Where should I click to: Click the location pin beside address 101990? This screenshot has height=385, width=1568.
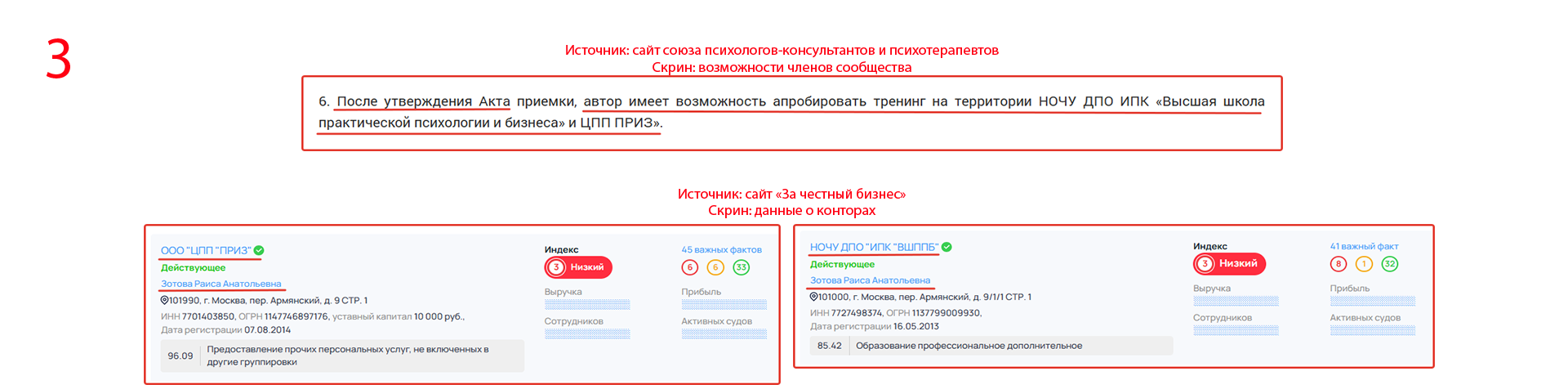pyautogui.click(x=164, y=300)
